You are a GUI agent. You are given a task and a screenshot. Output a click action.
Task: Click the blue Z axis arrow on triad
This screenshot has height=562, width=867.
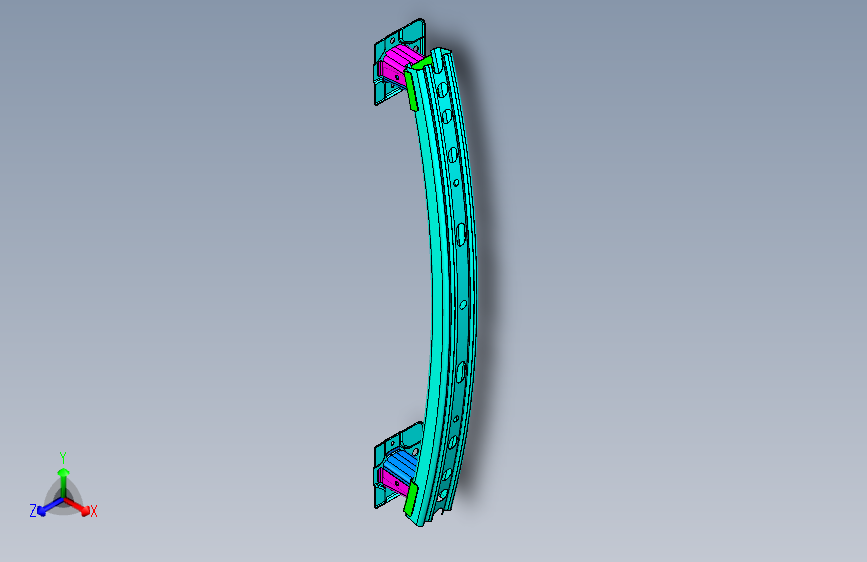50,506
